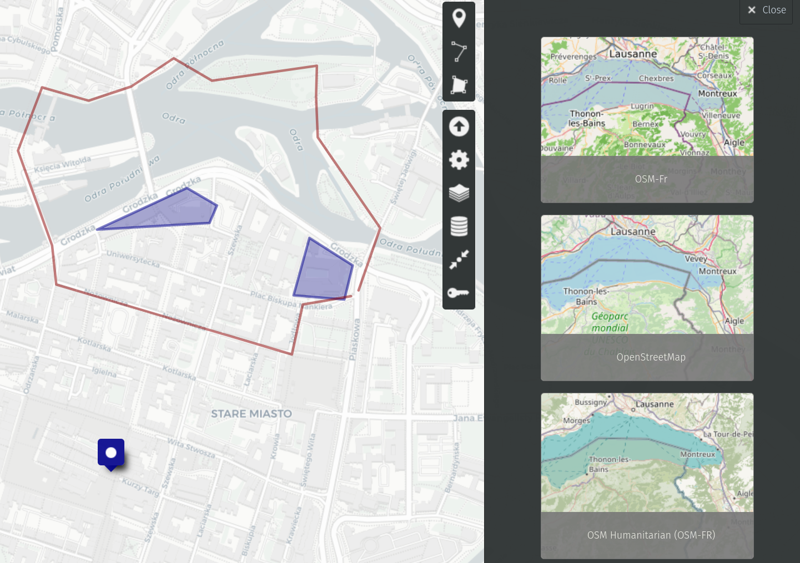Select the draw polyline tool
The height and width of the screenshot is (563, 800).
[459, 52]
